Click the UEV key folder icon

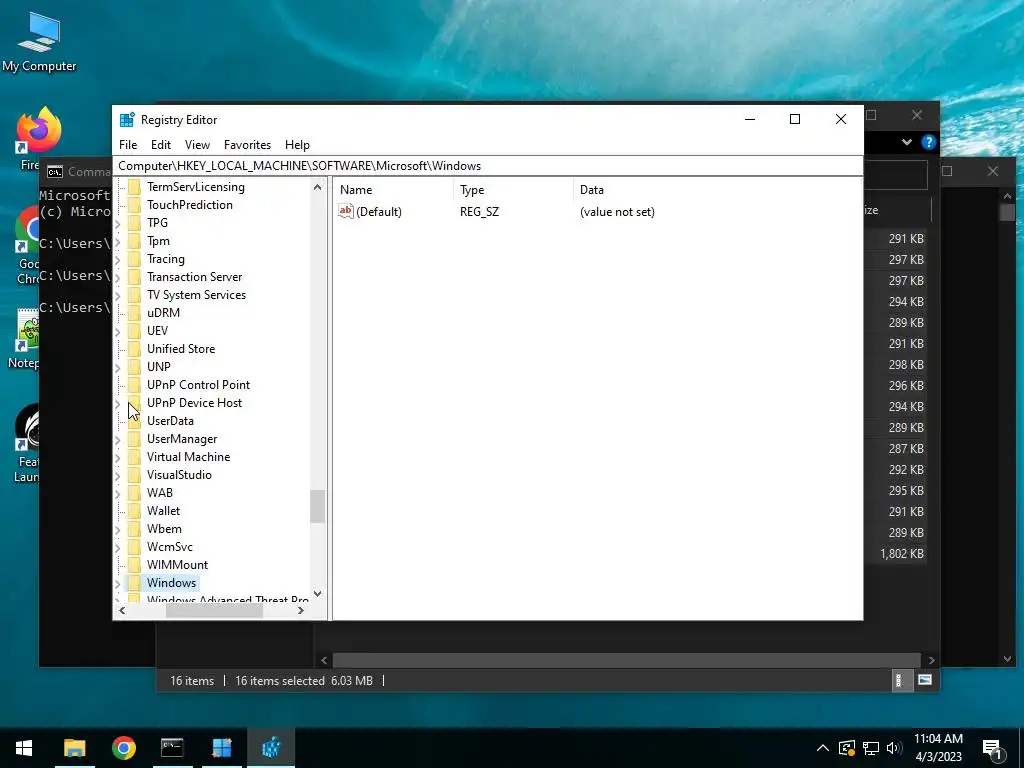[134, 331]
